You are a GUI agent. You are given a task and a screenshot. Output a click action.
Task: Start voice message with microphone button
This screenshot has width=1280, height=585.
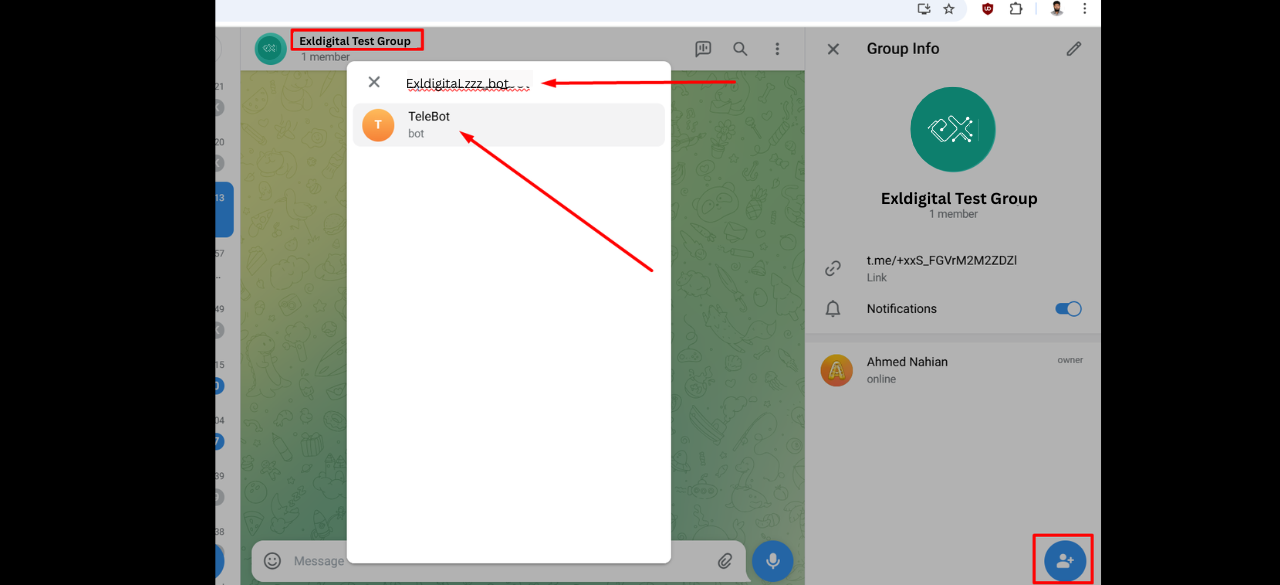point(772,561)
